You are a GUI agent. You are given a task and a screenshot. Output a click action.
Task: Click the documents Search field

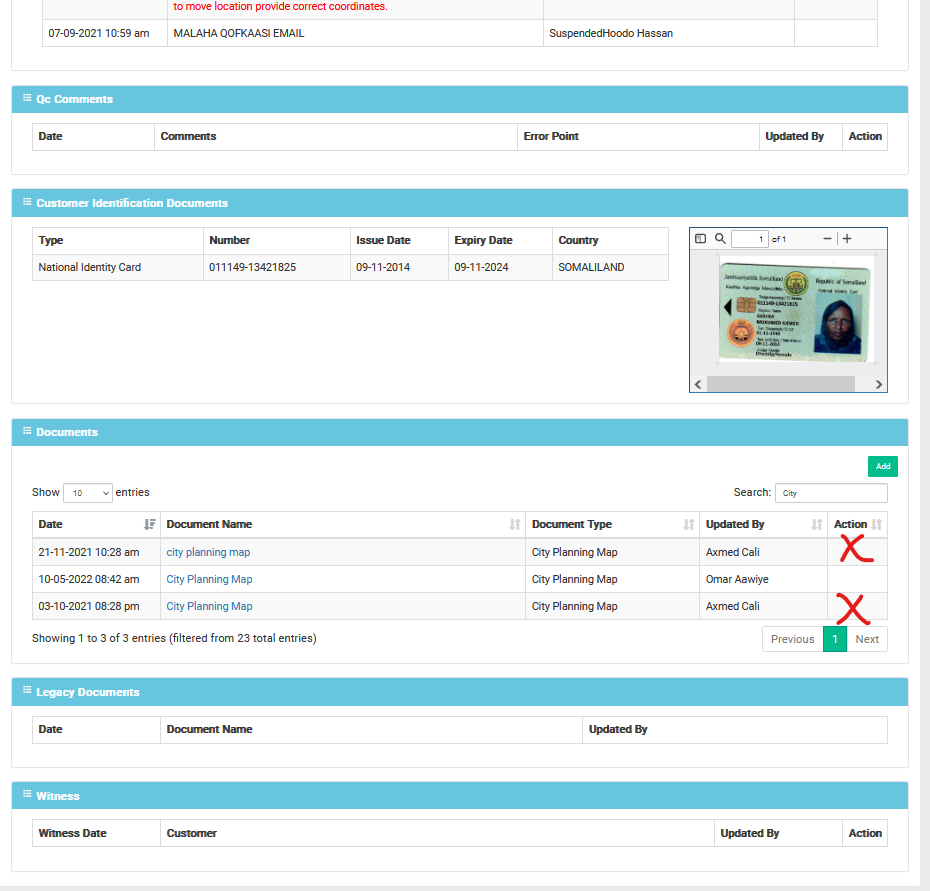pos(831,493)
